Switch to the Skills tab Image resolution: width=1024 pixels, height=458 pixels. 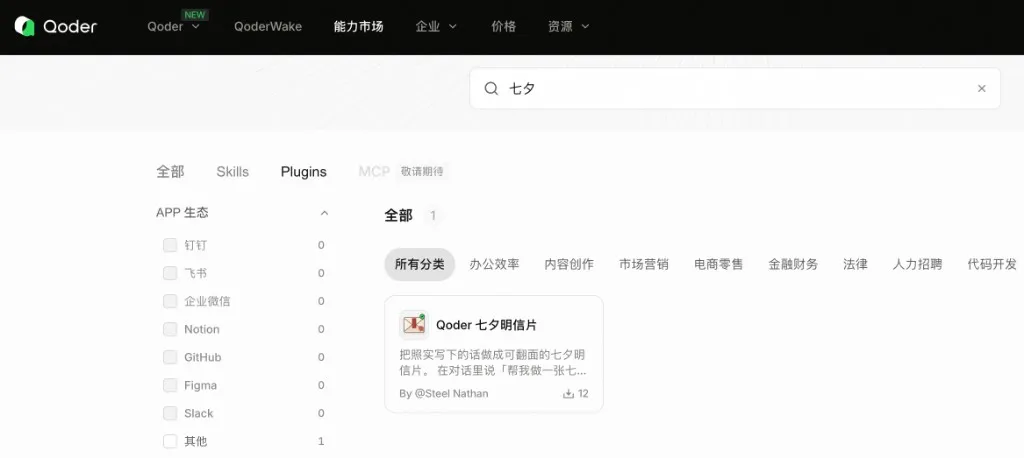[232, 172]
